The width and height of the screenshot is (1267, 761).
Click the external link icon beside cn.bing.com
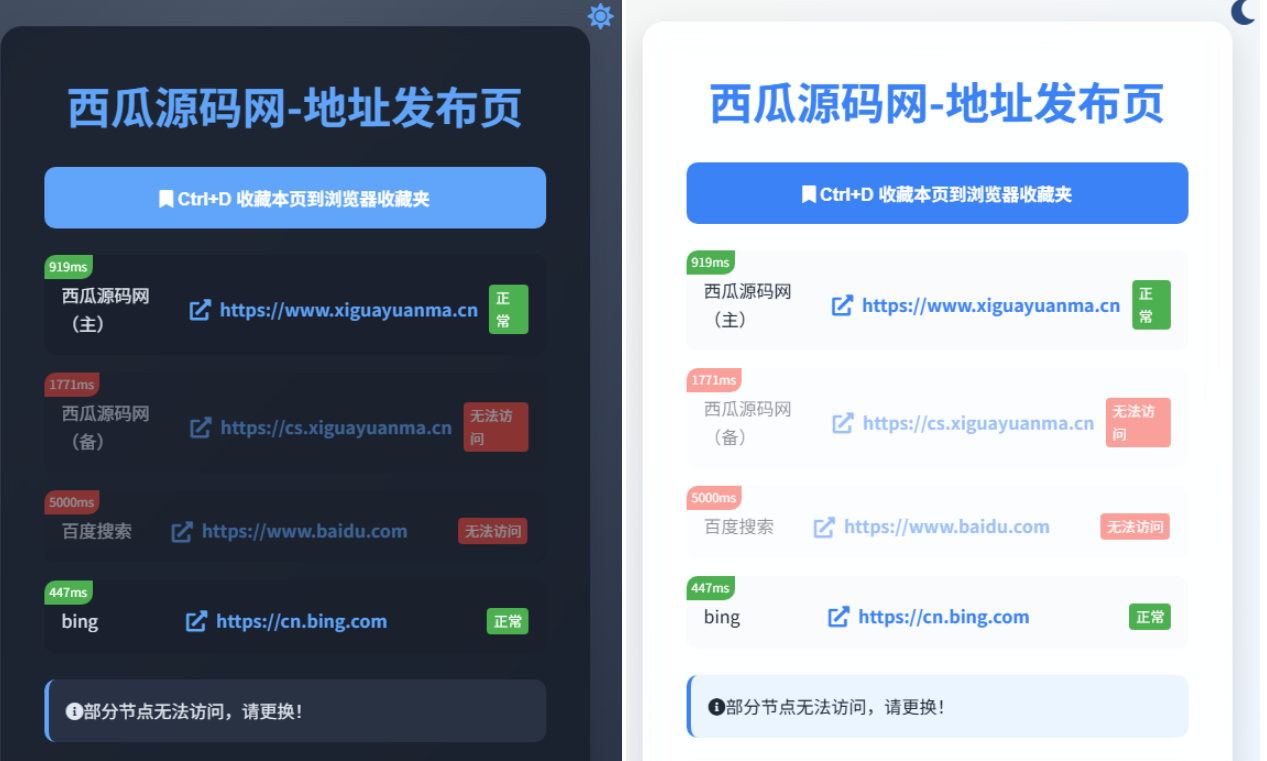click(x=198, y=621)
